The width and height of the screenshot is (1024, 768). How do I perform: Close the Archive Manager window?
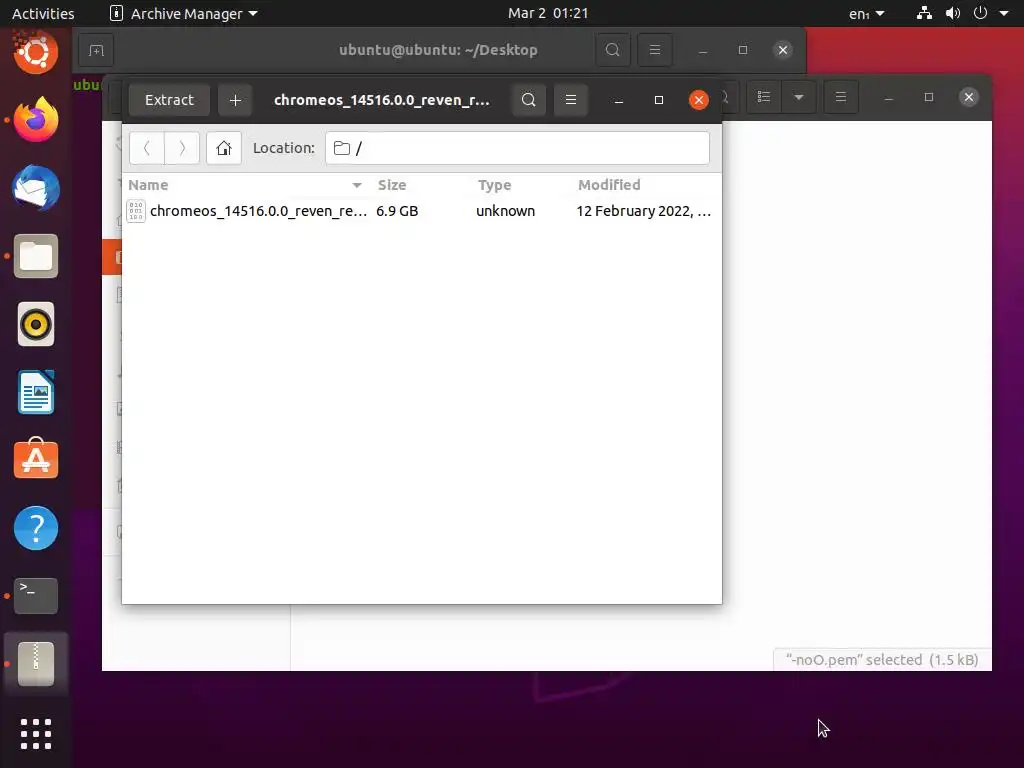click(x=699, y=100)
